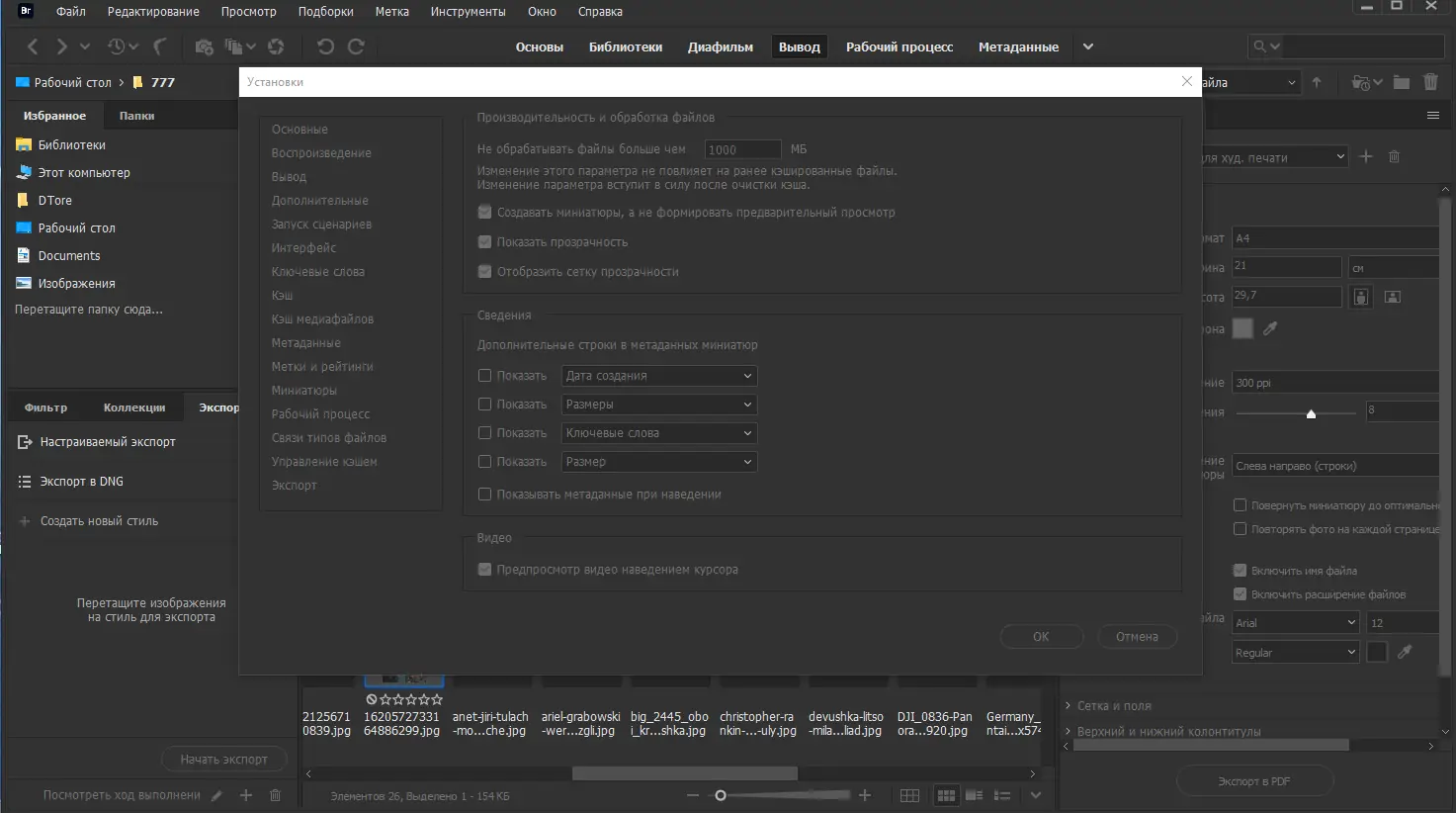Select portrait page orientation icon
The width and height of the screenshot is (1456, 813).
pyautogui.click(x=1361, y=297)
